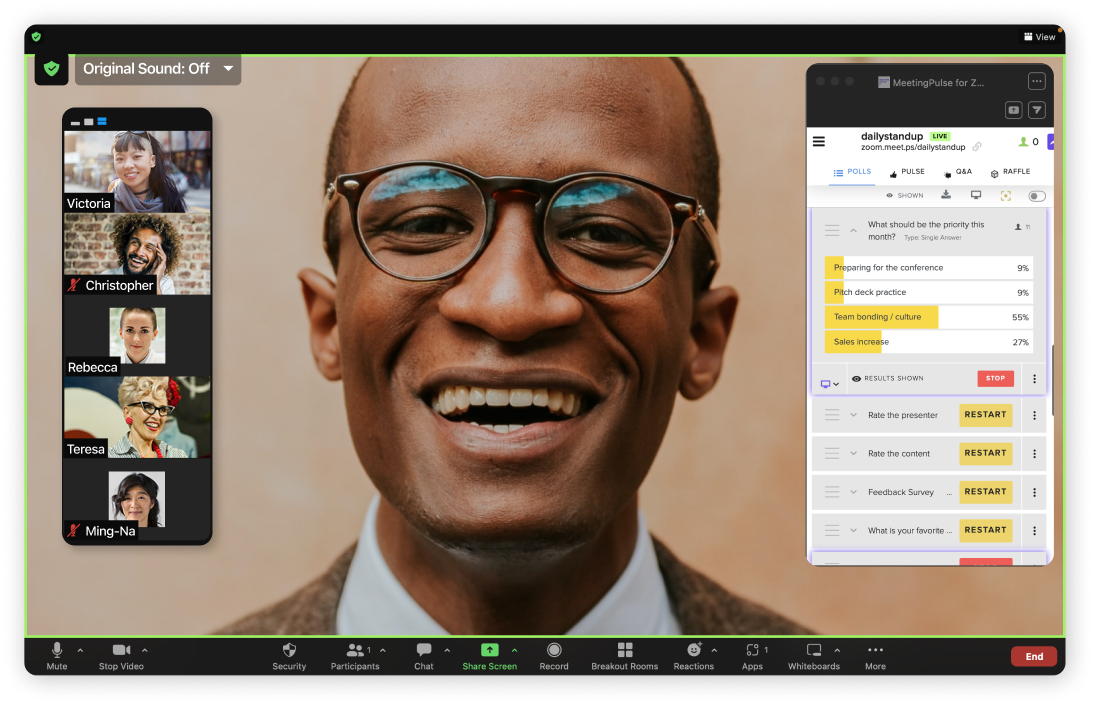Toggle the Shown eye indicator
The width and height of the screenshot is (1094, 704).
890,195
